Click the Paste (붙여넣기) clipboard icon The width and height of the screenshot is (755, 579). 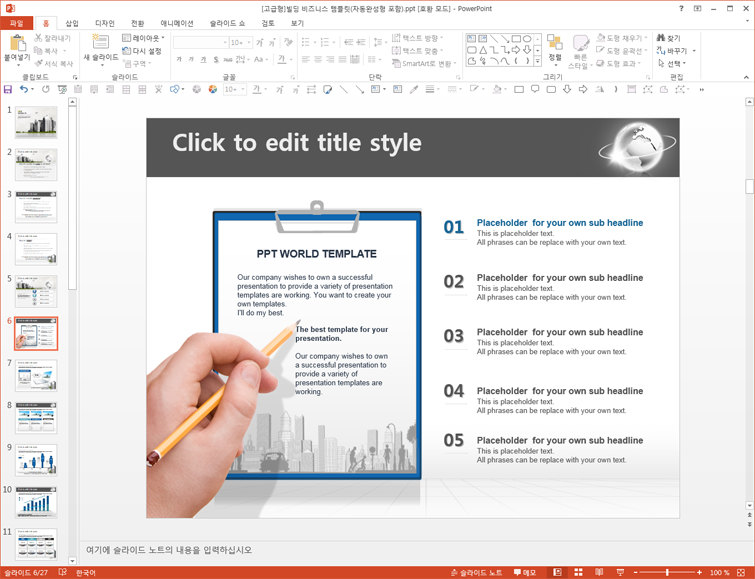(x=18, y=43)
